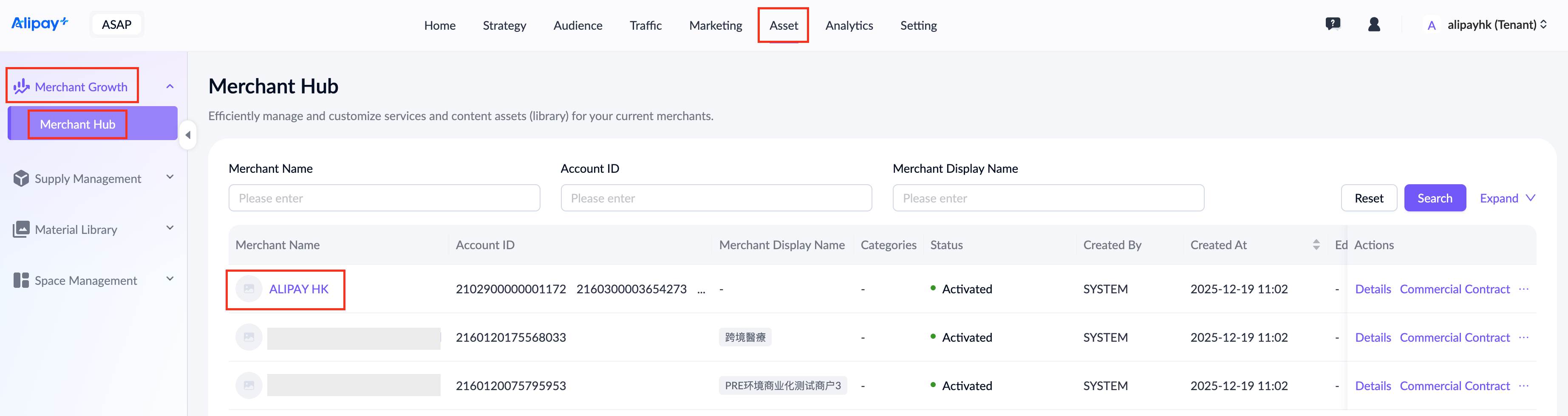Expand the Supply Management menu
The width and height of the screenshot is (1568, 416).
tap(170, 177)
